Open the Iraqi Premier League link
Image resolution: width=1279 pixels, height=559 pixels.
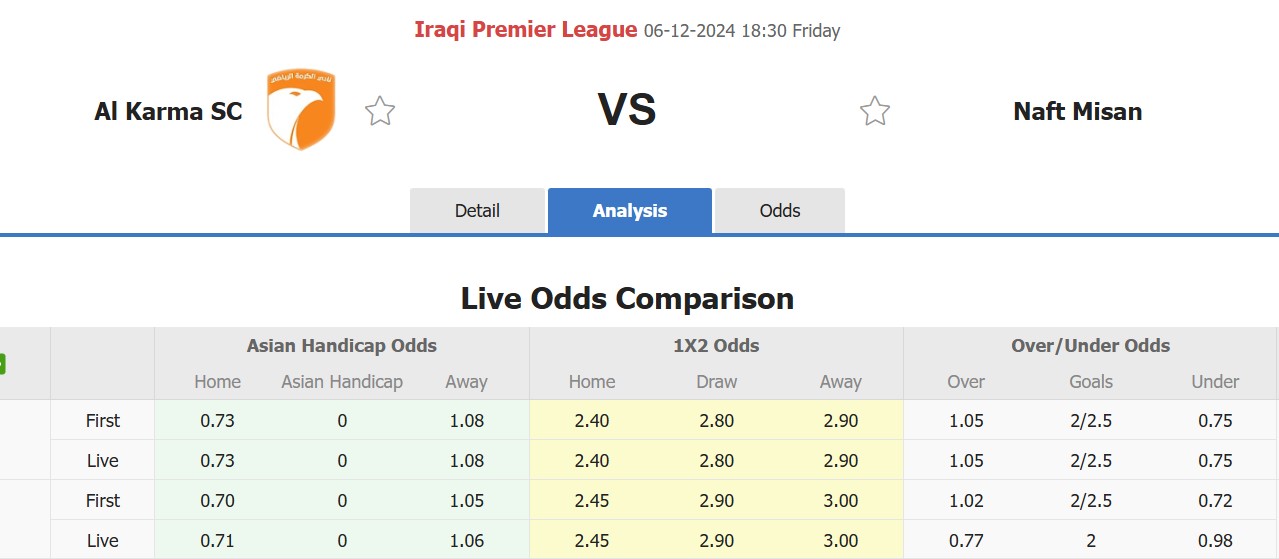(526, 30)
